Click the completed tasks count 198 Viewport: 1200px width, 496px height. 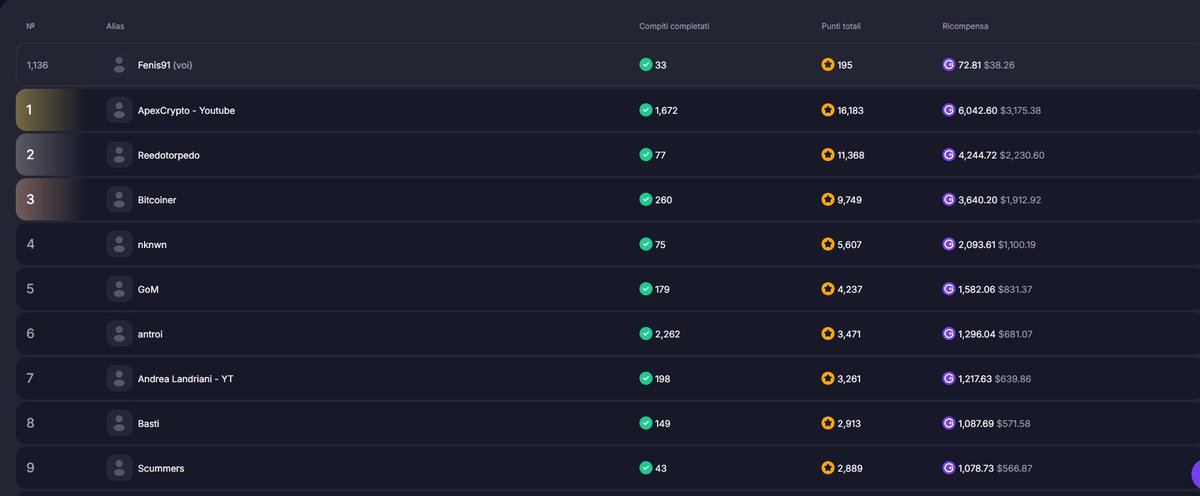click(x=662, y=378)
